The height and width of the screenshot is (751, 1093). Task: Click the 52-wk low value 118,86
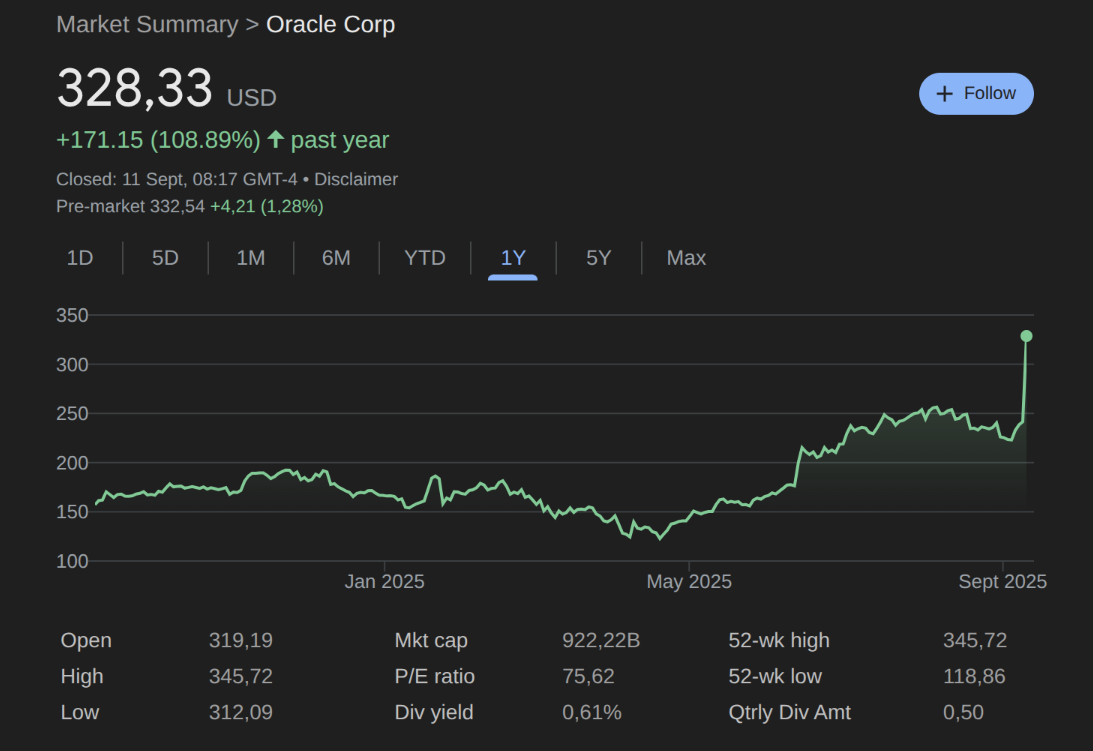tap(974, 676)
